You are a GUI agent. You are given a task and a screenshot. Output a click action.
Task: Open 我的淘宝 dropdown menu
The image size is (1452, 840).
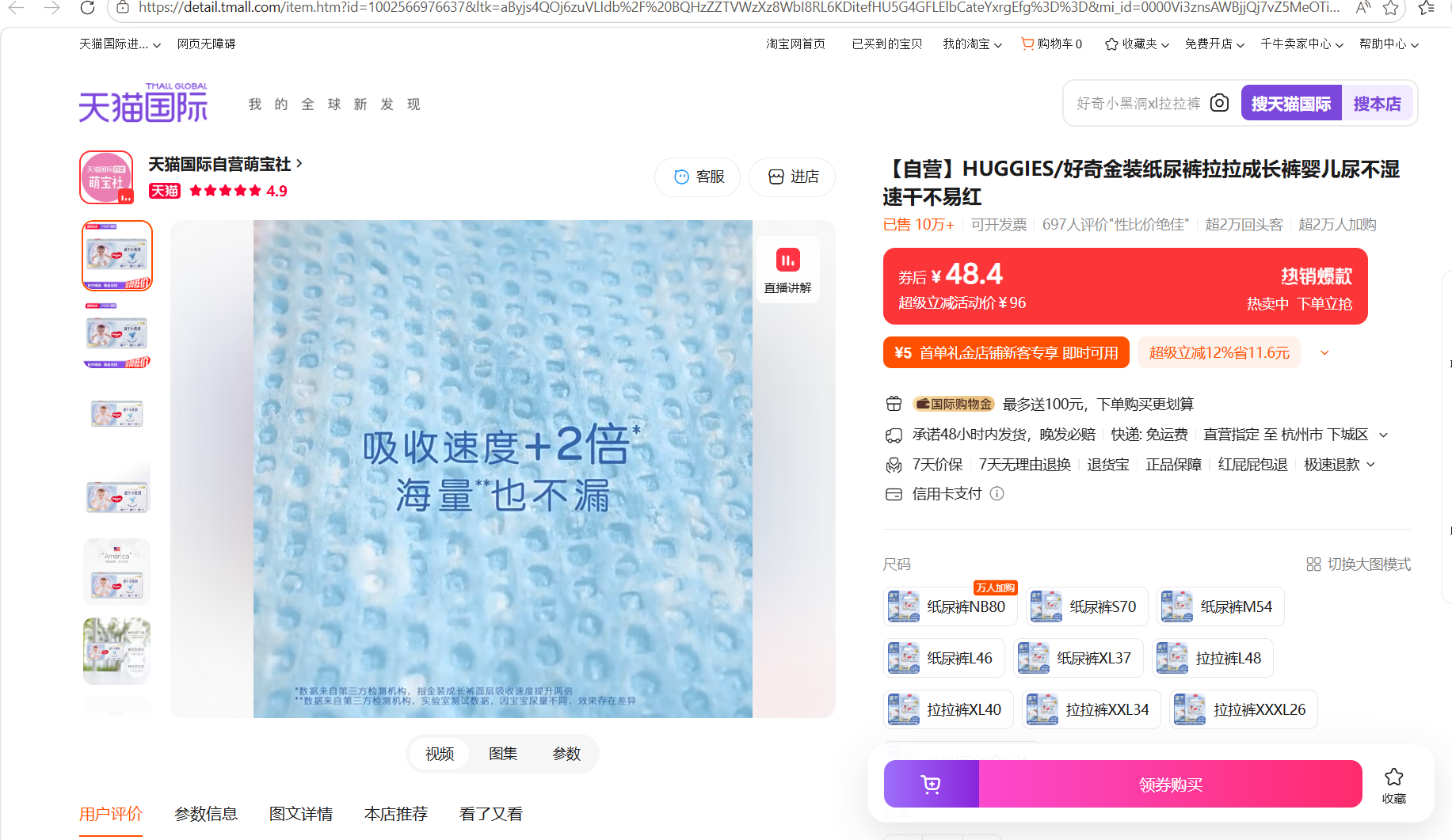point(973,44)
